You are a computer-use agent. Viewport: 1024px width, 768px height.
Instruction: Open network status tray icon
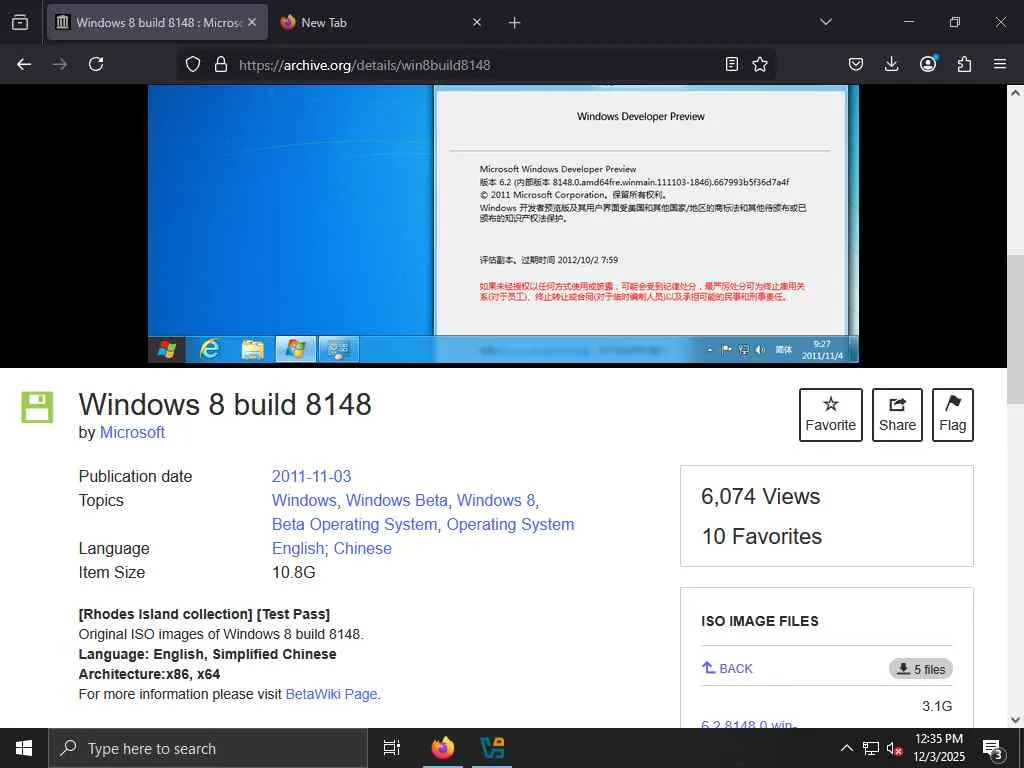pos(871,748)
